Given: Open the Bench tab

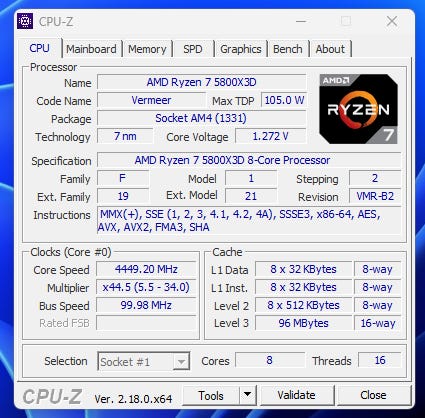Looking at the screenshot, I should 288,49.
